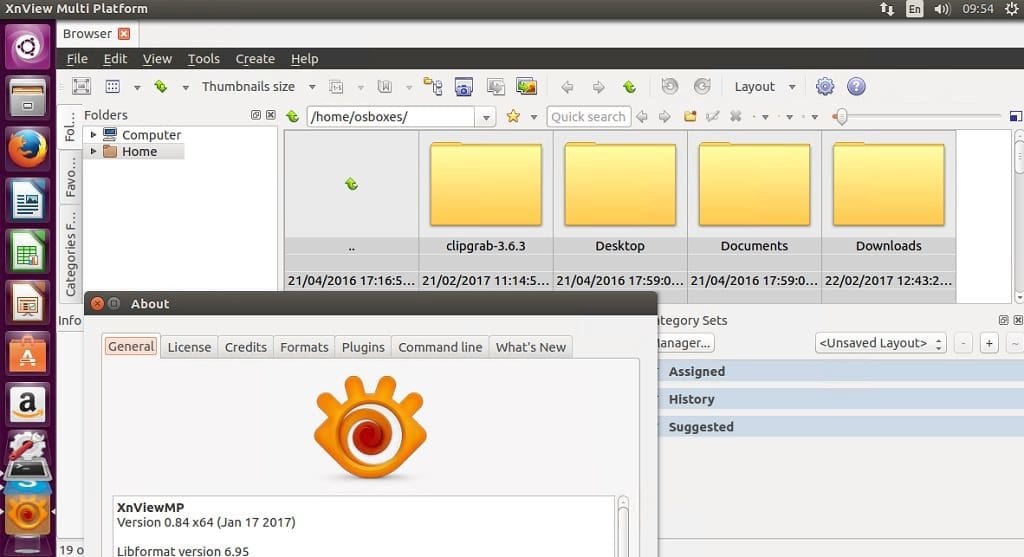The height and width of the screenshot is (557, 1024).
Task: Click the blue help question icon
Action: [856, 86]
